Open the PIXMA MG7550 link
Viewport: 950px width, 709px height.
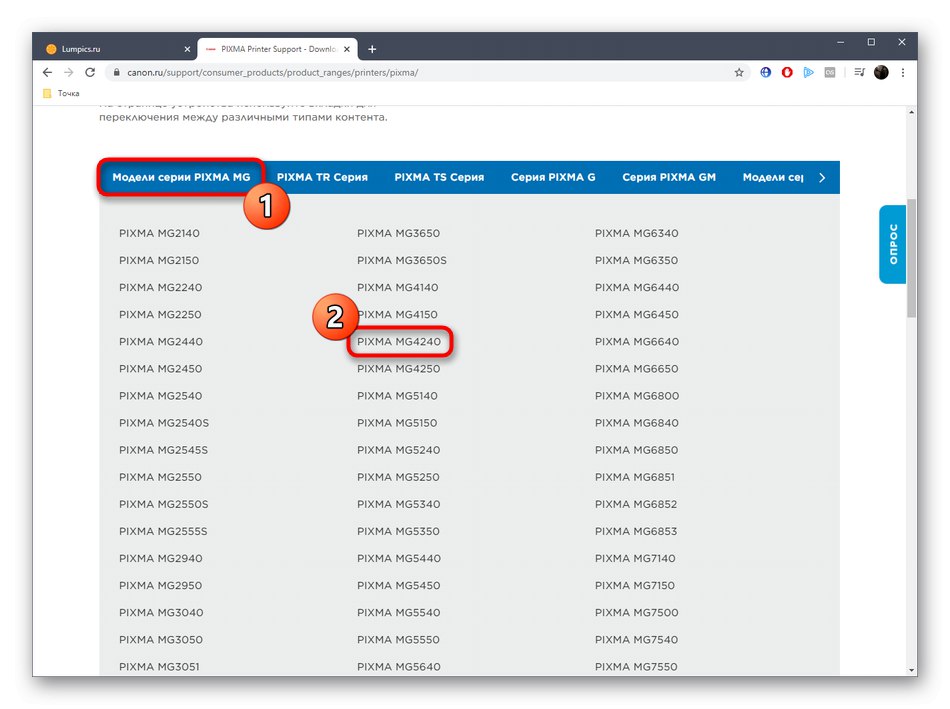pos(636,667)
